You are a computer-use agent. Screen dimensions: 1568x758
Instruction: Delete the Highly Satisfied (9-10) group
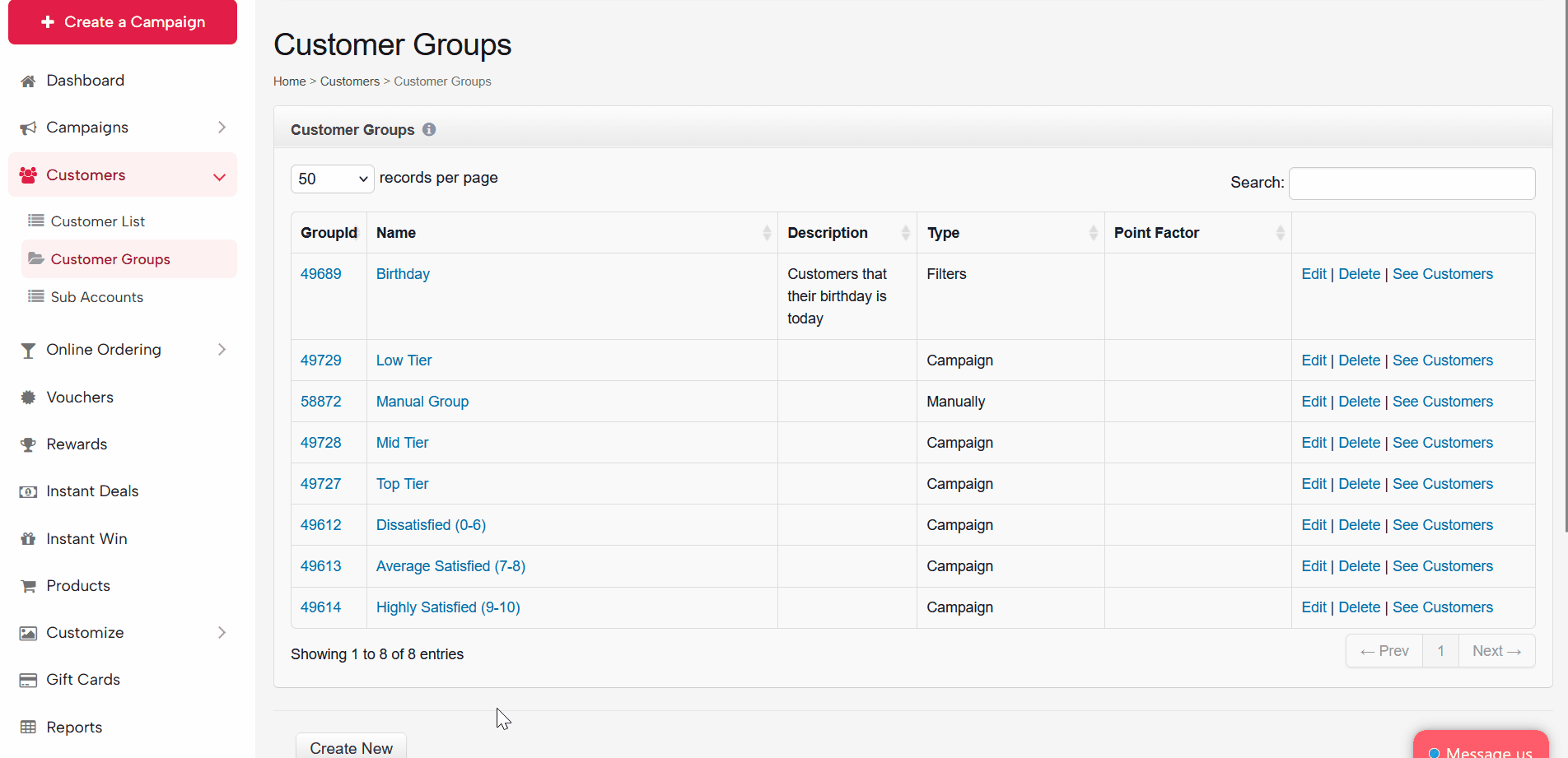(x=1360, y=607)
